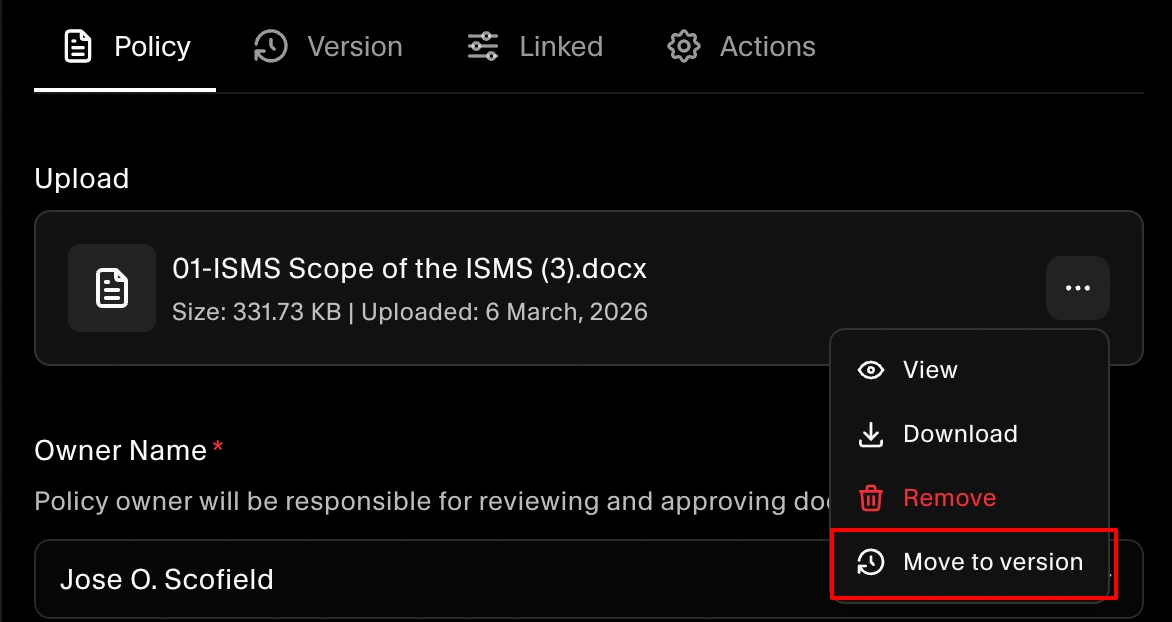
Task: Switch to the Version tab label
Action: pyautogui.click(x=355, y=47)
